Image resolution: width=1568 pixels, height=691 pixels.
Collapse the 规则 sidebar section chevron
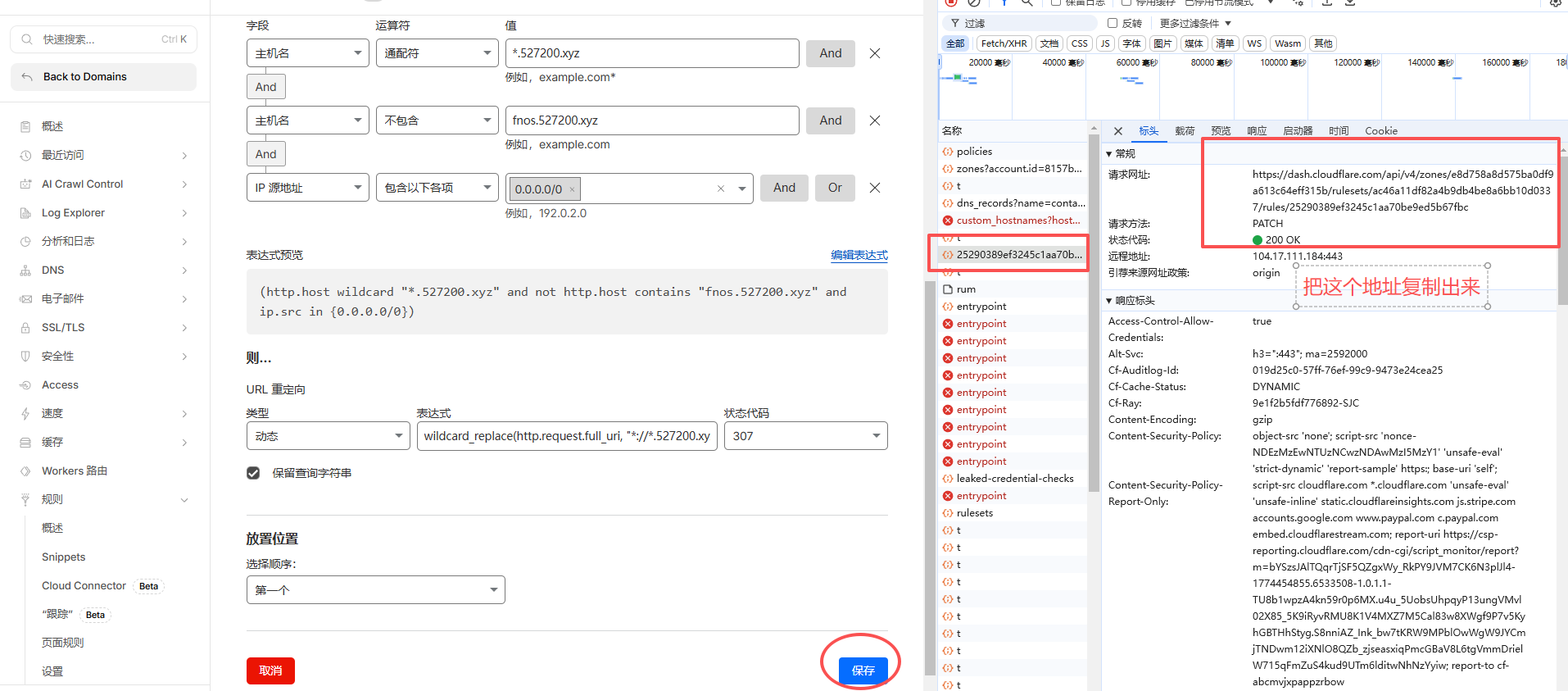tap(184, 499)
